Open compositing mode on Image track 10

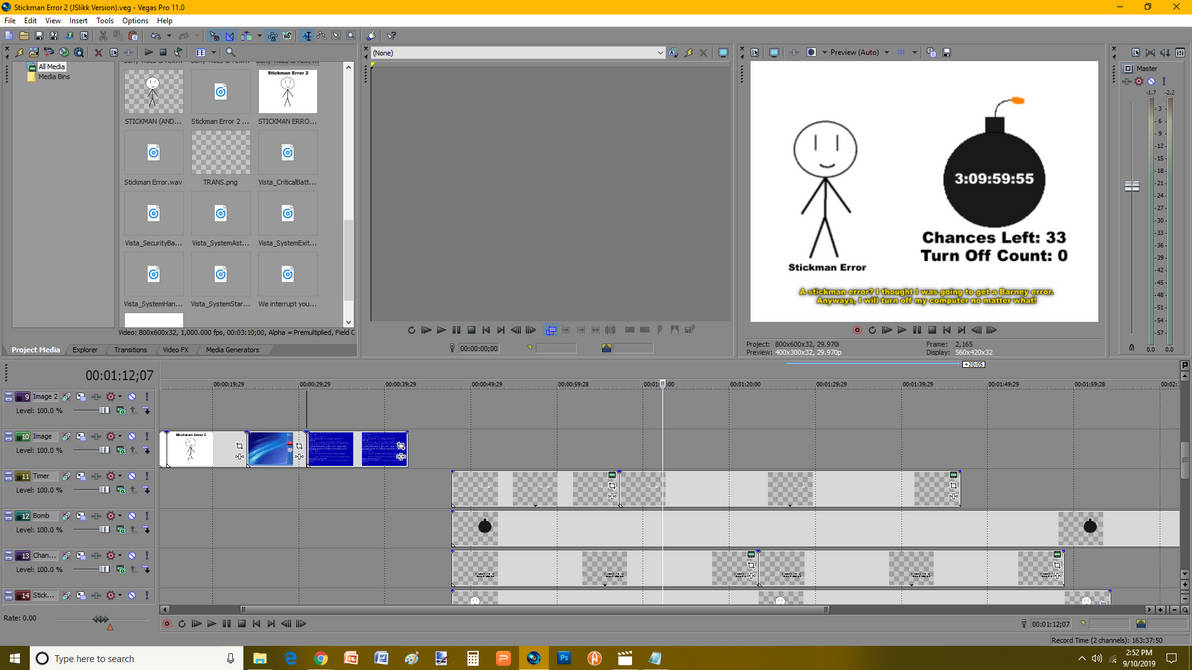tap(122, 451)
